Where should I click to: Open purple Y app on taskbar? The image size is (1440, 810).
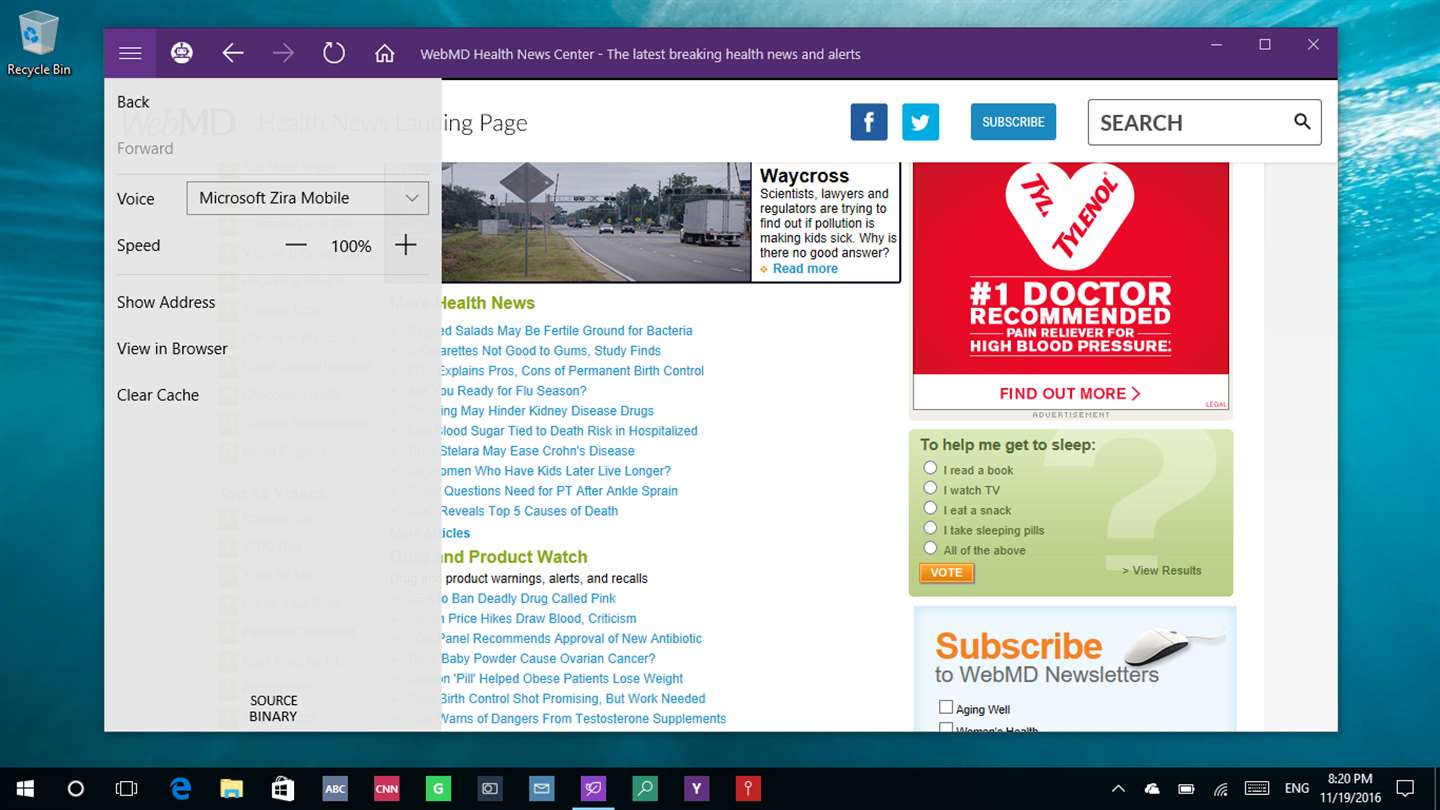(696, 789)
